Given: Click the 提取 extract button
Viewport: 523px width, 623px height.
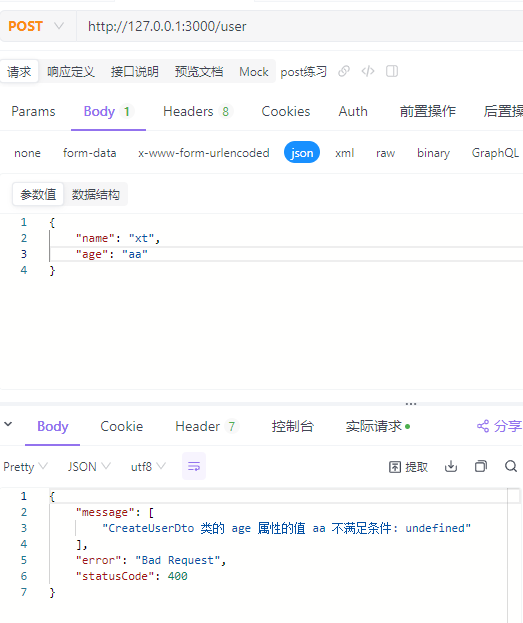Looking at the screenshot, I should click(408, 466).
